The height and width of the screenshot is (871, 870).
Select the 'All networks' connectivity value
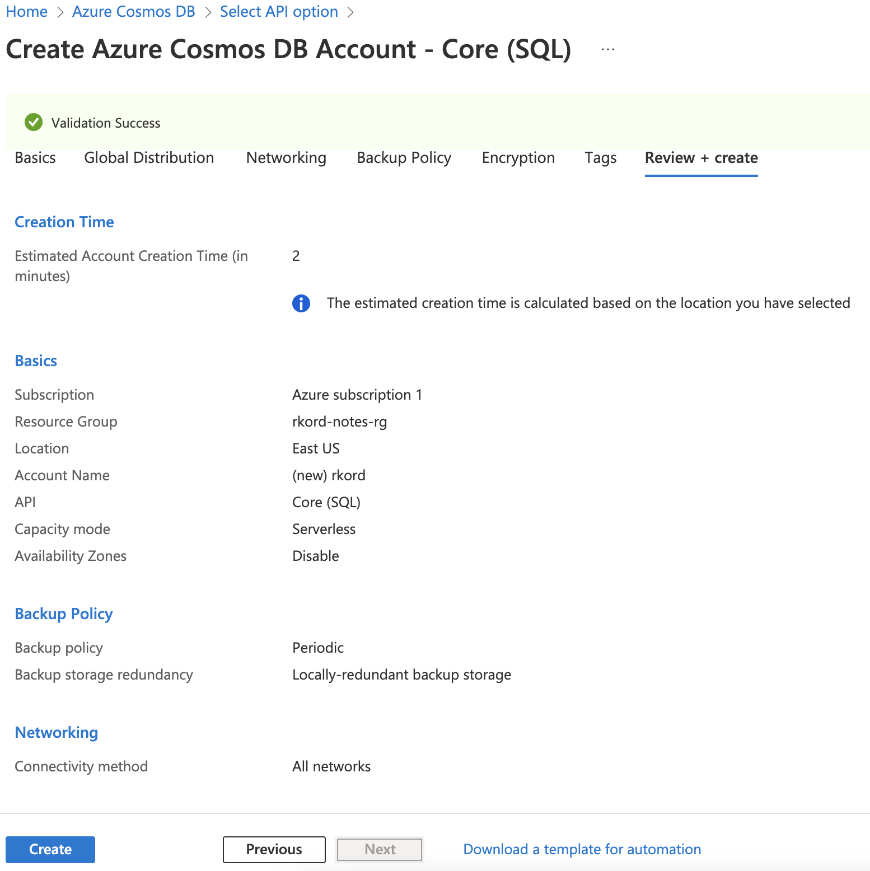coord(331,766)
